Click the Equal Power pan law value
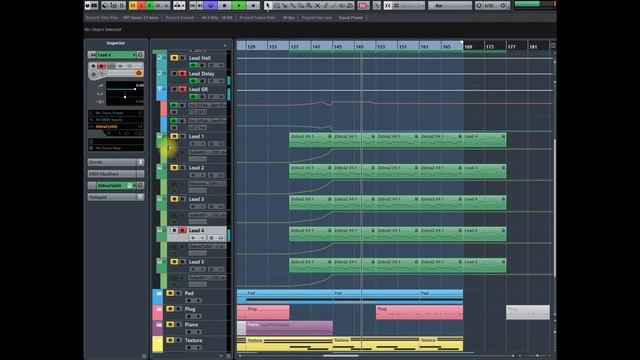This screenshot has width=640, height=360. click(x=351, y=18)
